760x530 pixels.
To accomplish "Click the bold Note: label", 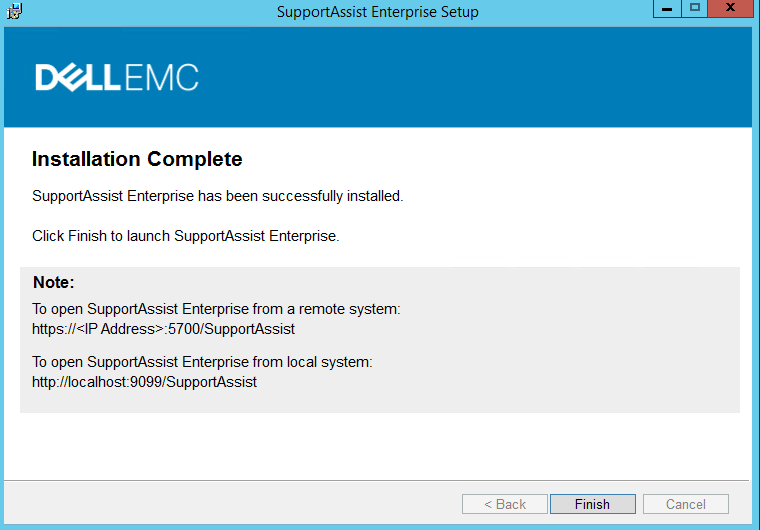I will 53,282.
